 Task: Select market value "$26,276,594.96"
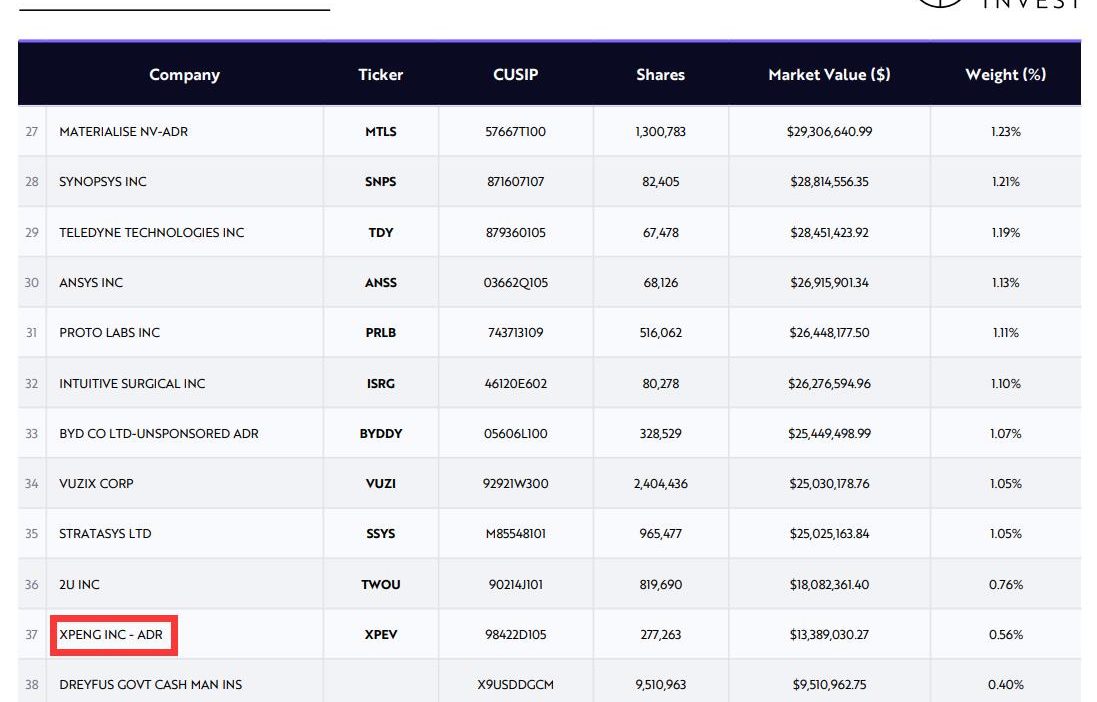(829, 384)
